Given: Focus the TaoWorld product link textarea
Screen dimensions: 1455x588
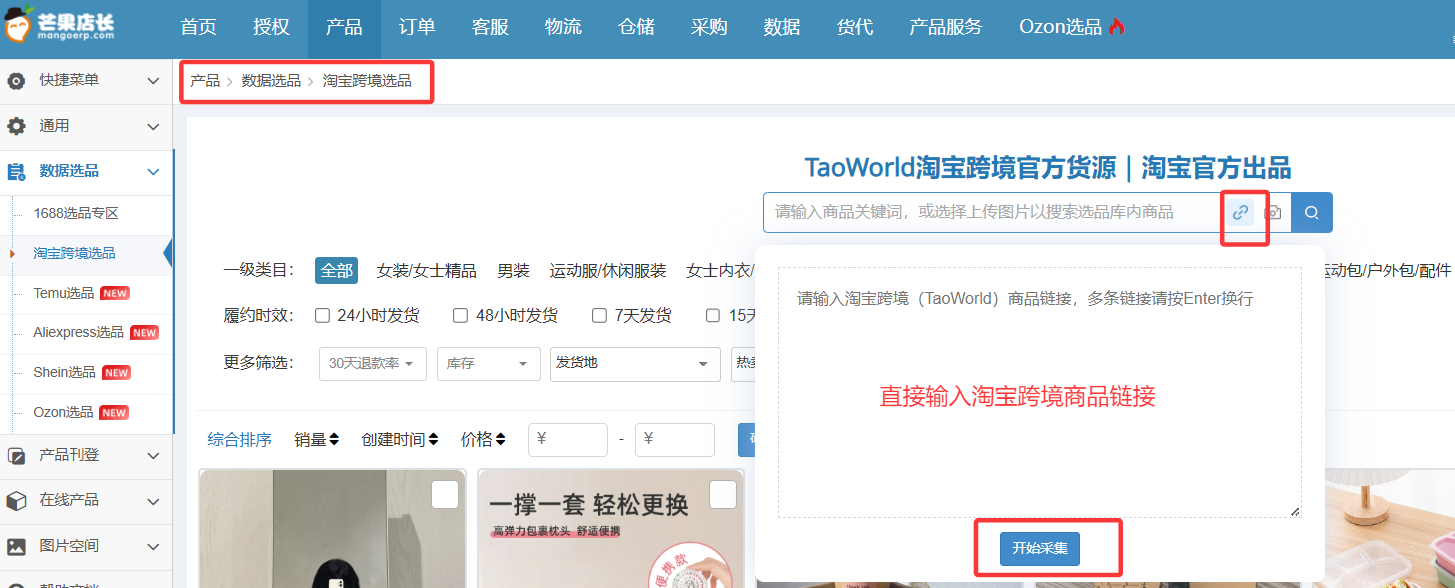Looking at the screenshot, I should [x=1040, y=392].
